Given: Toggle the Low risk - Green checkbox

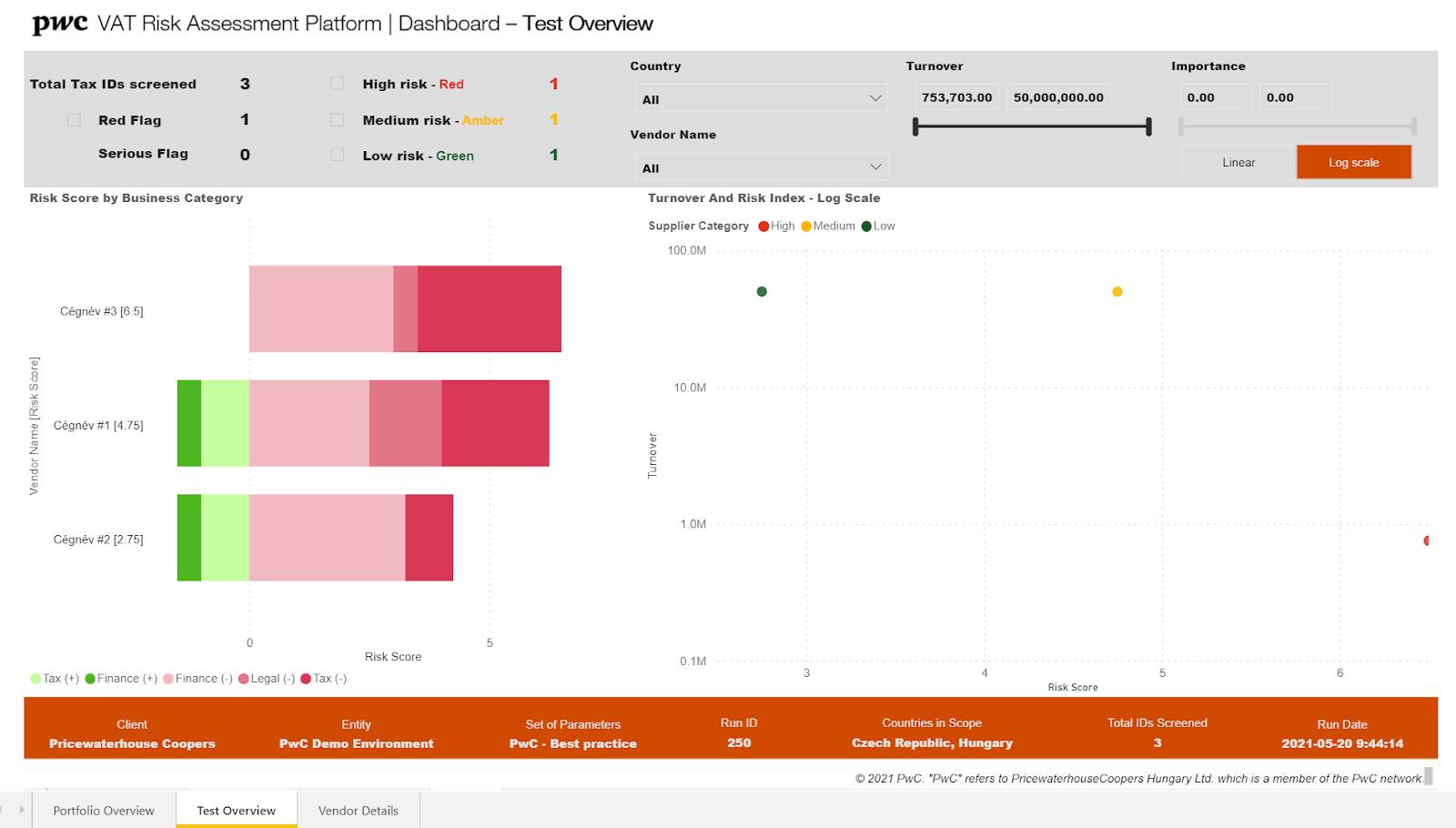Looking at the screenshot, I should pyautogui.click(x=338, y=155).
